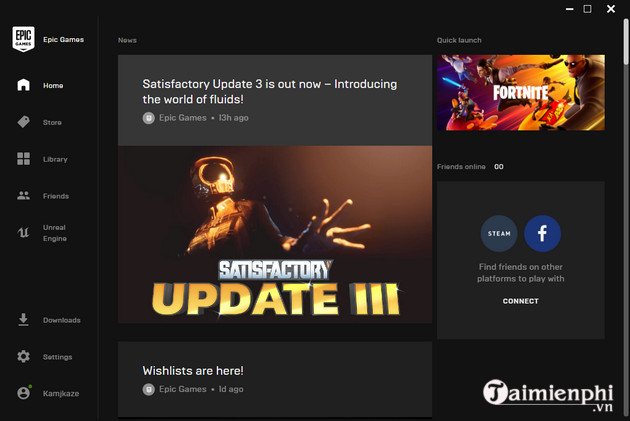Open the Wishlists are here! headline
The height and width of the screenshot is (421, 630).
193,371
